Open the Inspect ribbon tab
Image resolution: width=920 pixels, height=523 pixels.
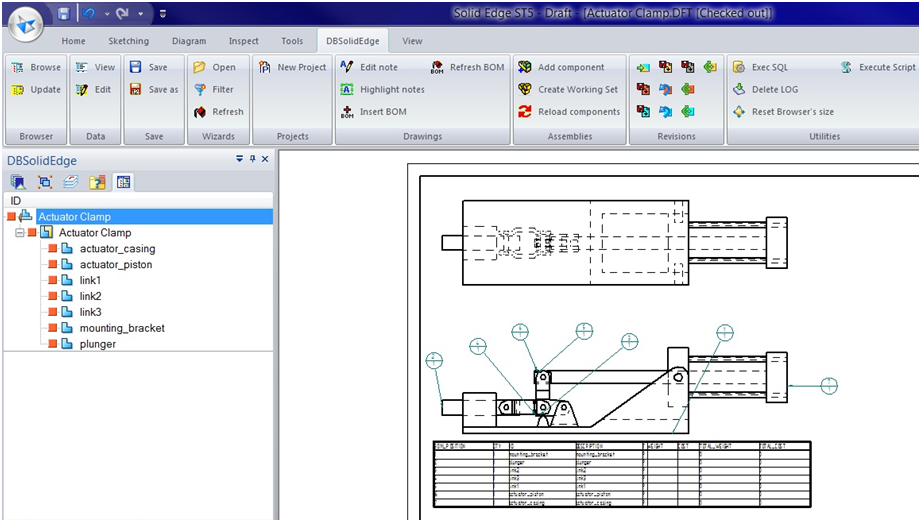click(243, 41)
